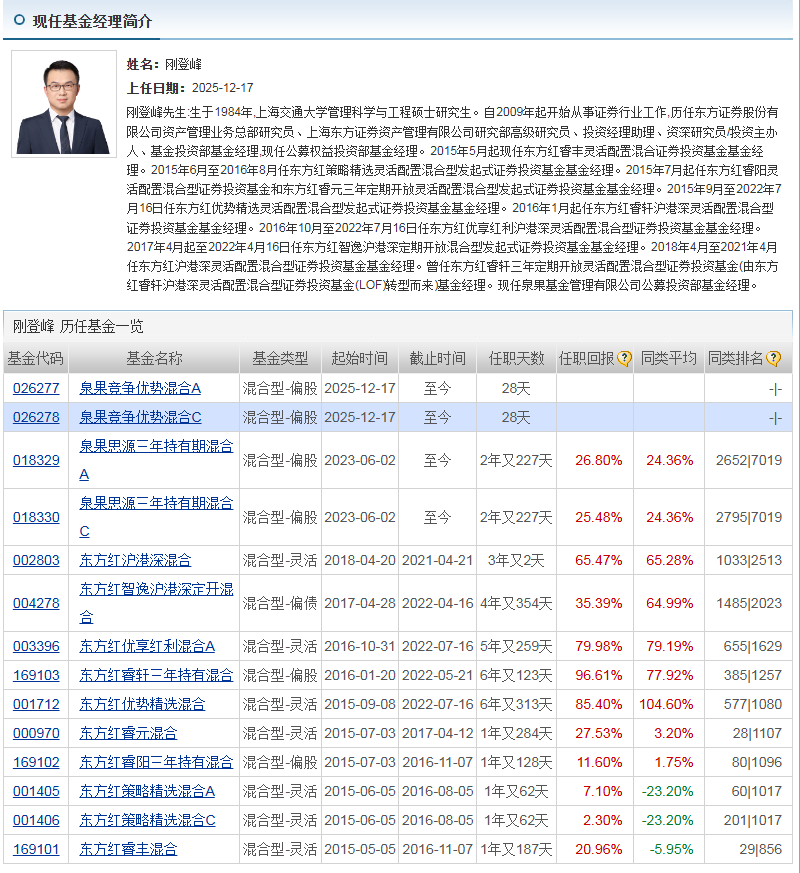
Task: Open 东方红优势精选混合 fund link
Action: pyautogui.click(x=142, y=704)
